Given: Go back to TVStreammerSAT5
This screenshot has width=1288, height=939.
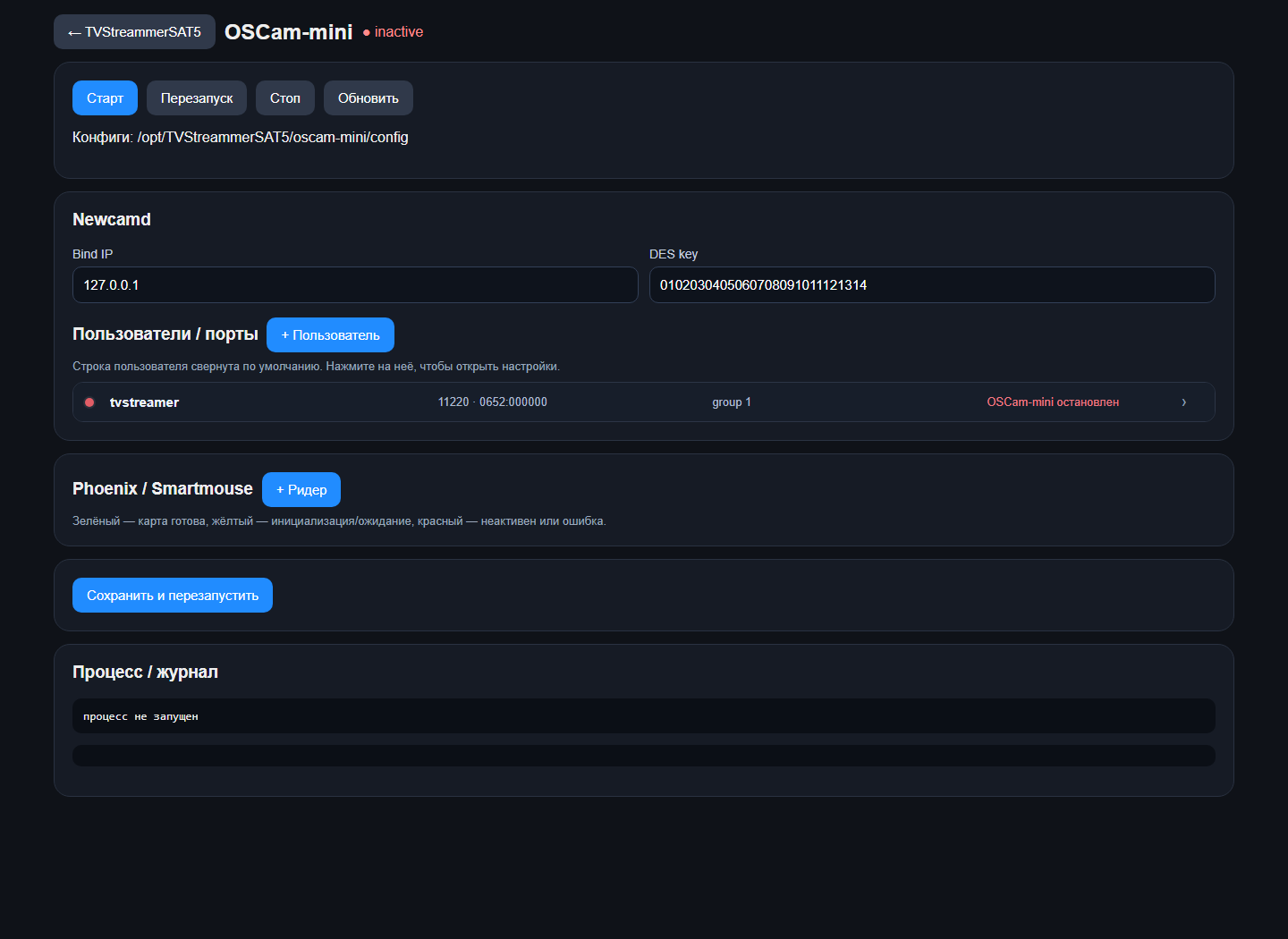Looking at the screenshot, I should tap(134, 32).
